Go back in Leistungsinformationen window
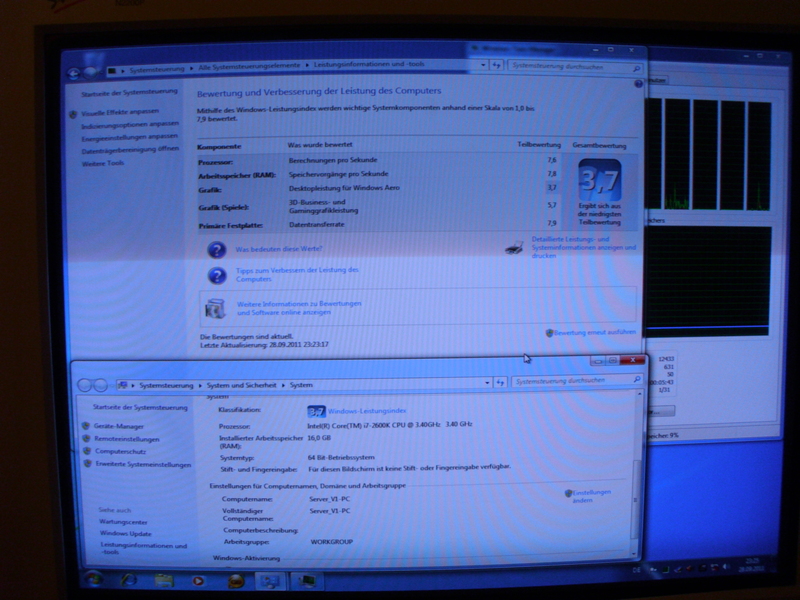 point(73,74)
